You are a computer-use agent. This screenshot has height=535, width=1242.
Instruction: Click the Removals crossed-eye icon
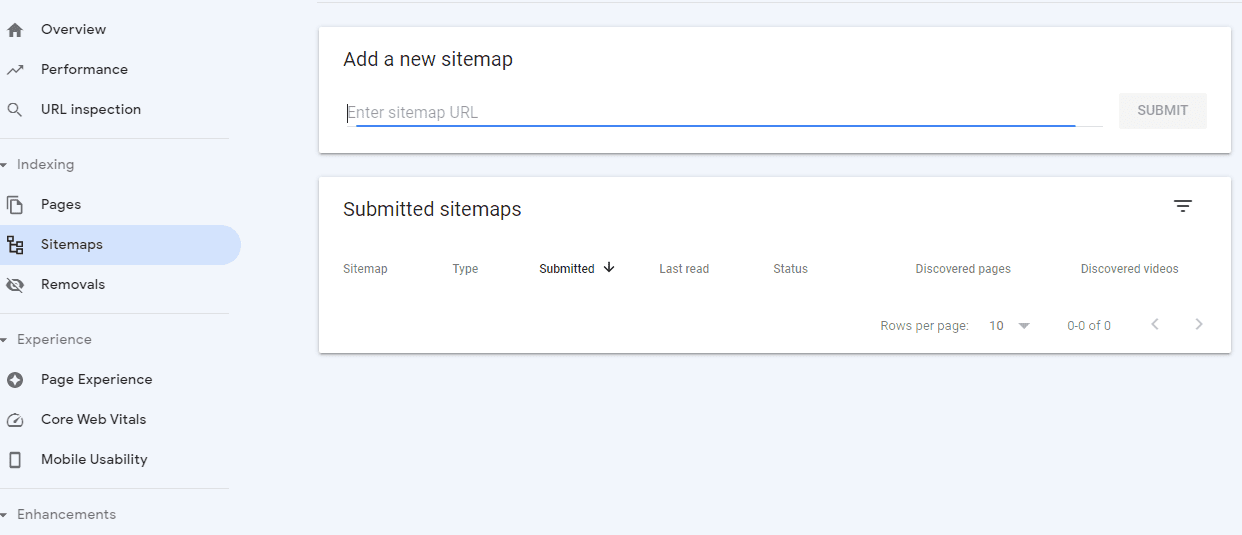pyautogui.click(x=15, y=285)
